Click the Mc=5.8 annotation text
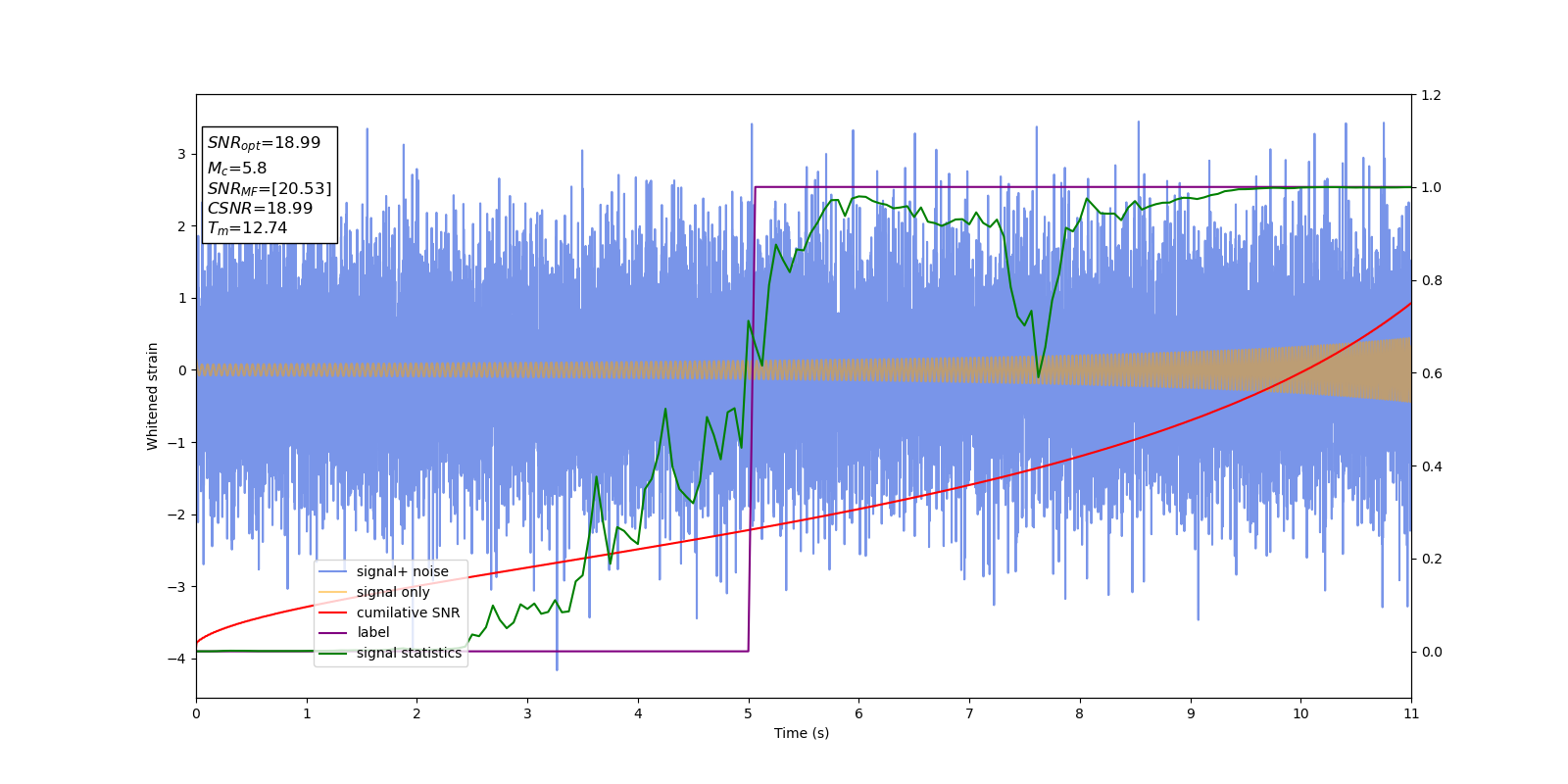Image resolution: width=1568 pixels, height=784 pixels. (x=236, y=168)
